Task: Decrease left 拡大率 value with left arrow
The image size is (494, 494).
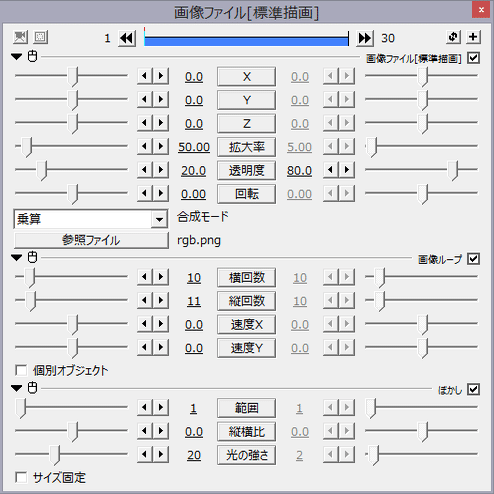Action: pos(145,146)
